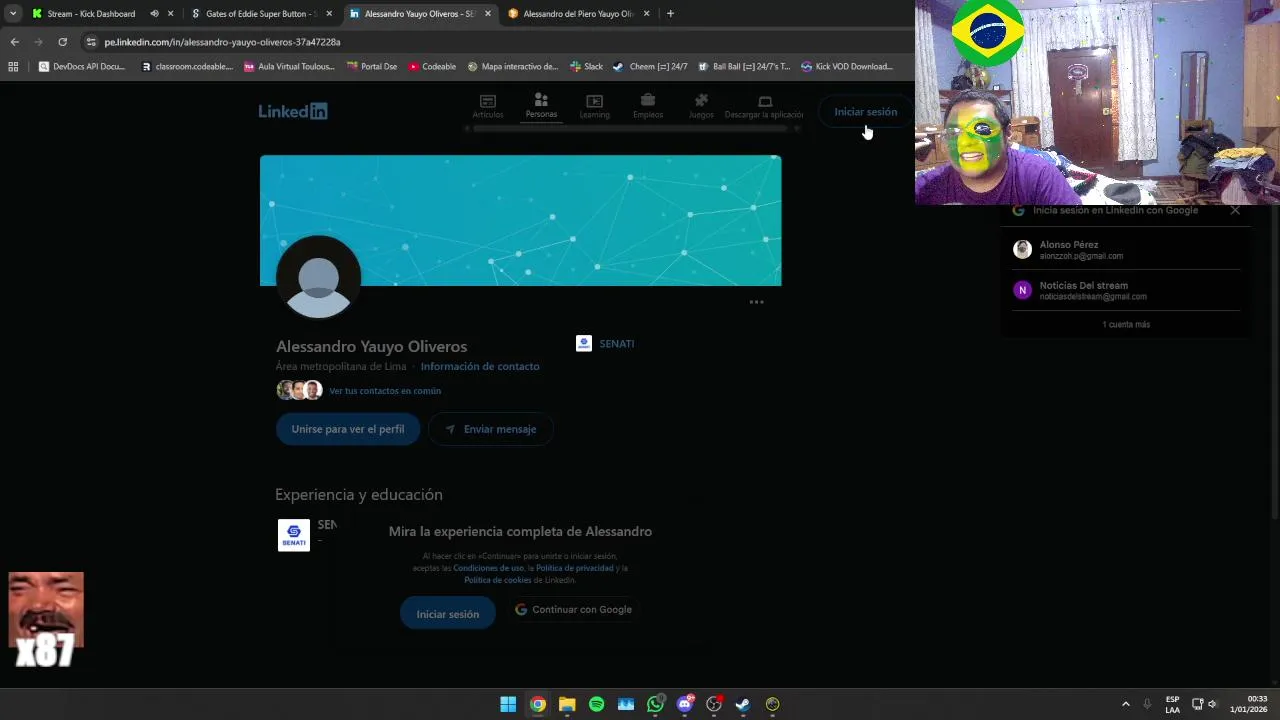Open the Mapa interactivo de... bookmark
Screen dimensions: 1280x720
tap(513, 67)
